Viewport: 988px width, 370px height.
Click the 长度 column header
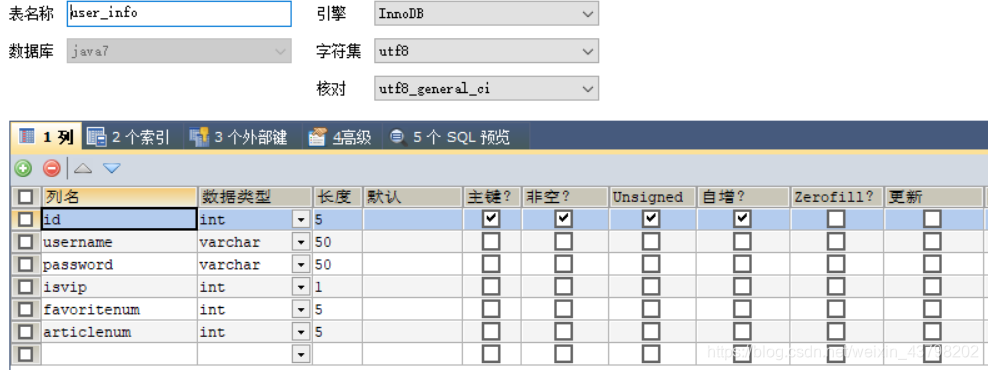(x=338, y=197)
